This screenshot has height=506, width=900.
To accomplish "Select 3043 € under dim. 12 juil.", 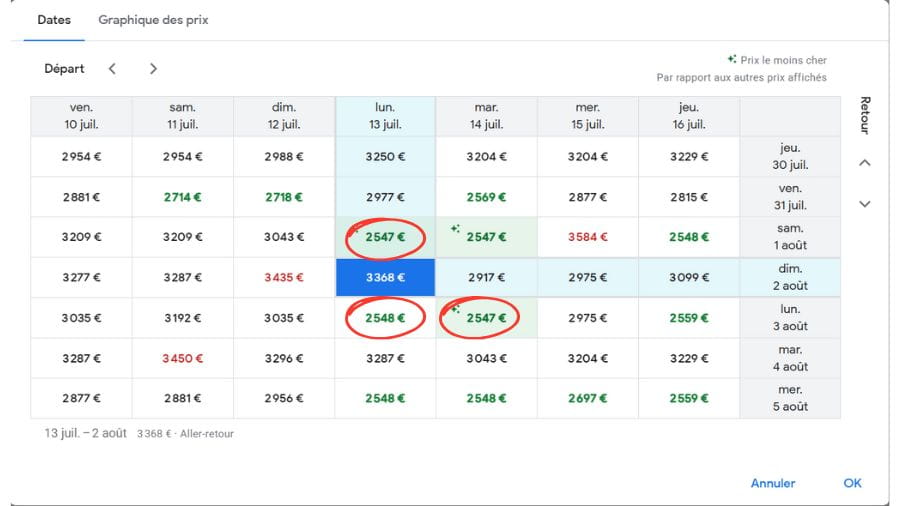I will tap(284, 237).
